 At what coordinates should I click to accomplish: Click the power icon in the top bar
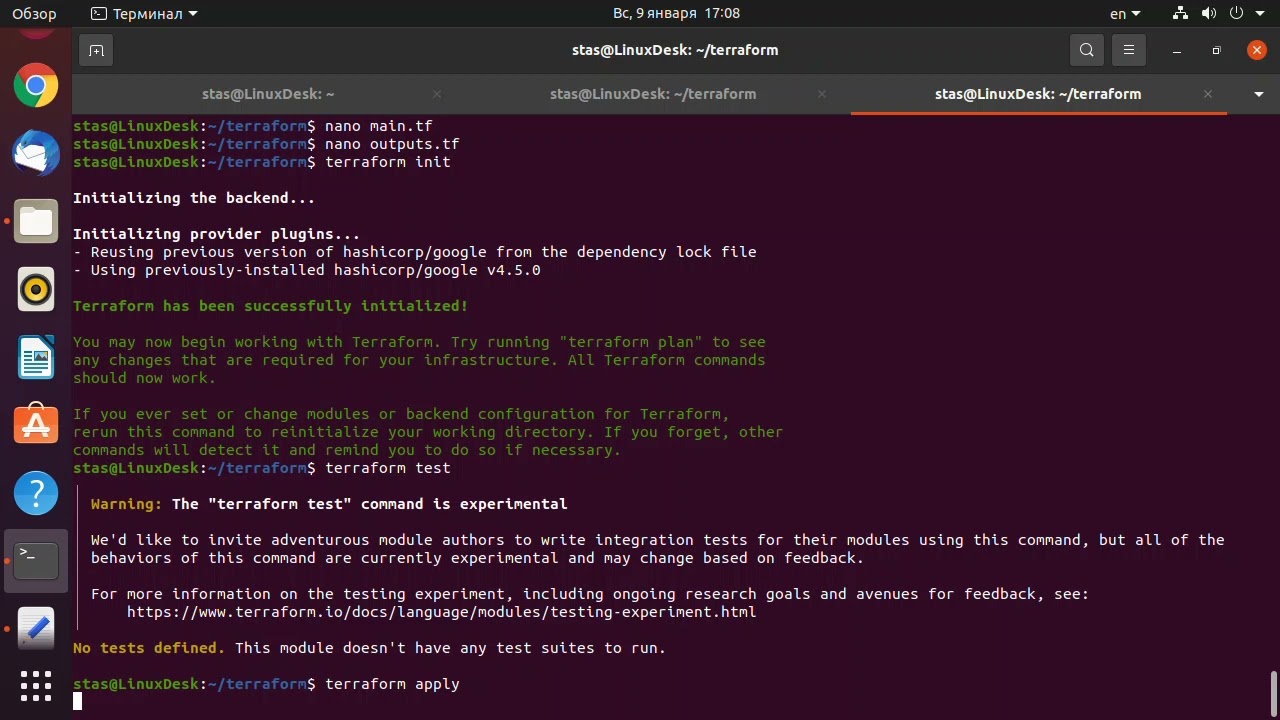tap(1236, 14)
